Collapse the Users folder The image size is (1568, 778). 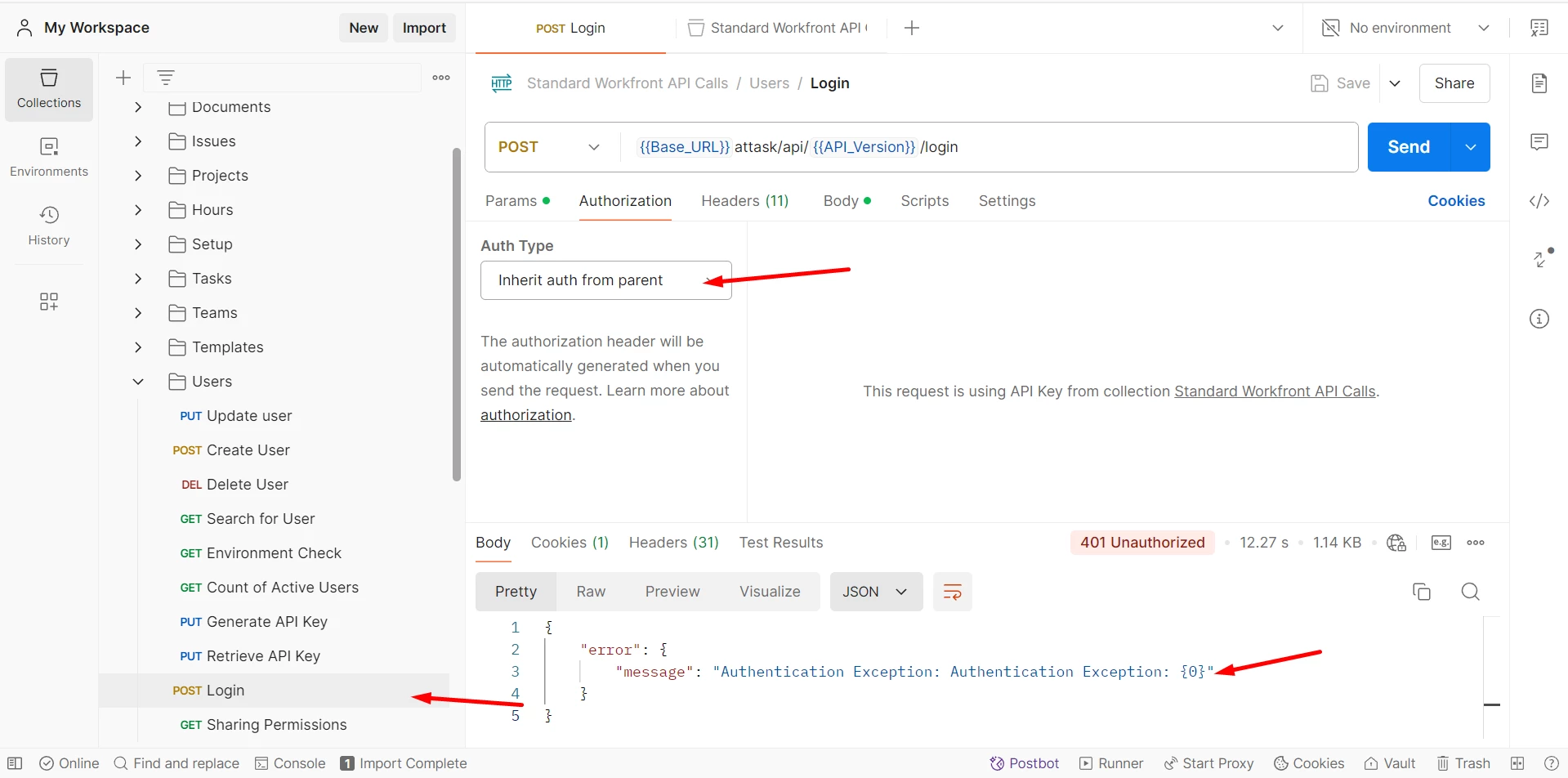(138, 382)
